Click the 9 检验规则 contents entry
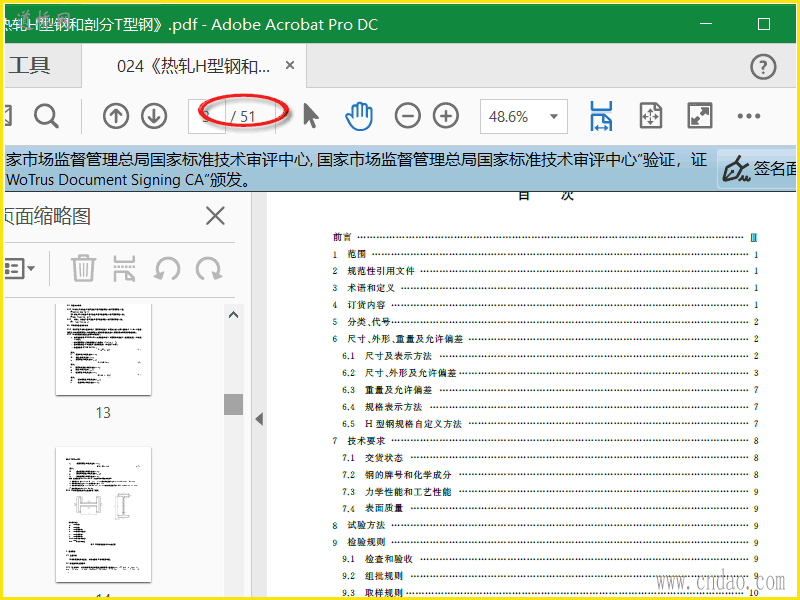800x600 pixels. coord(545,542)
